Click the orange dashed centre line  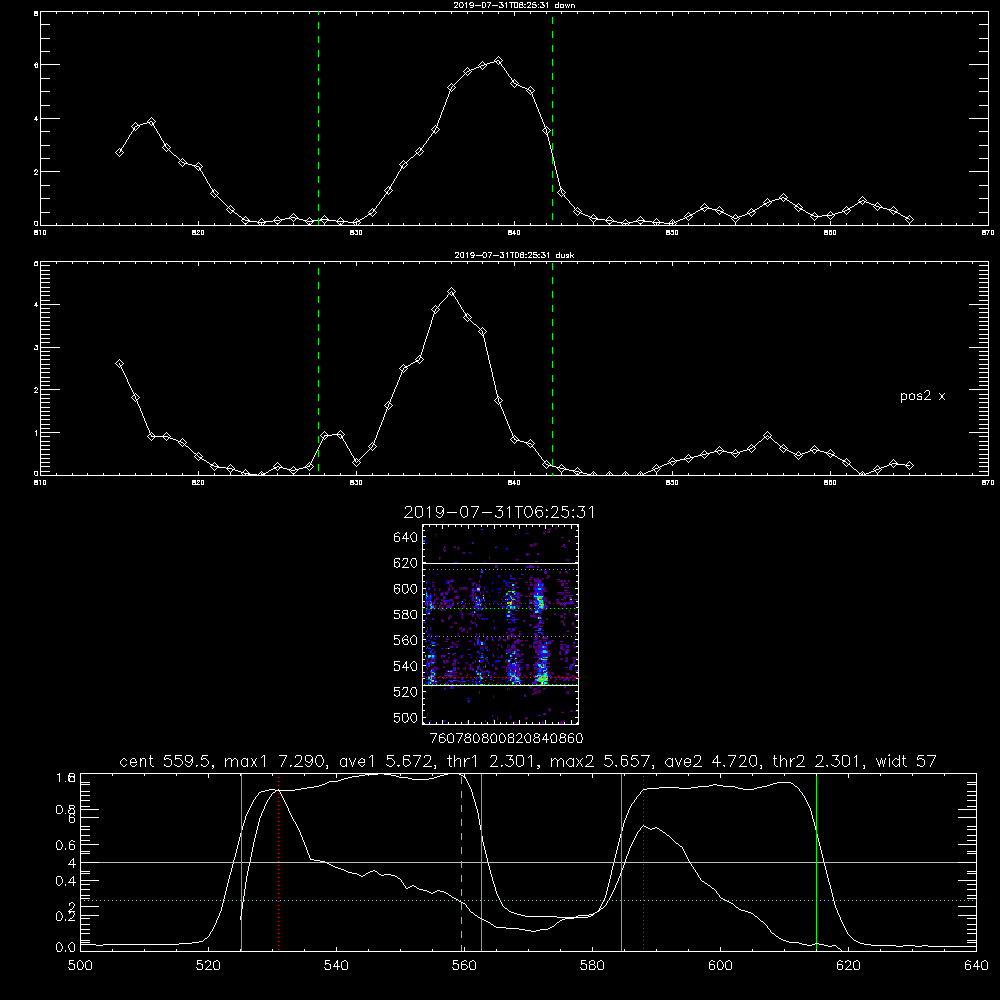(461, 862)
